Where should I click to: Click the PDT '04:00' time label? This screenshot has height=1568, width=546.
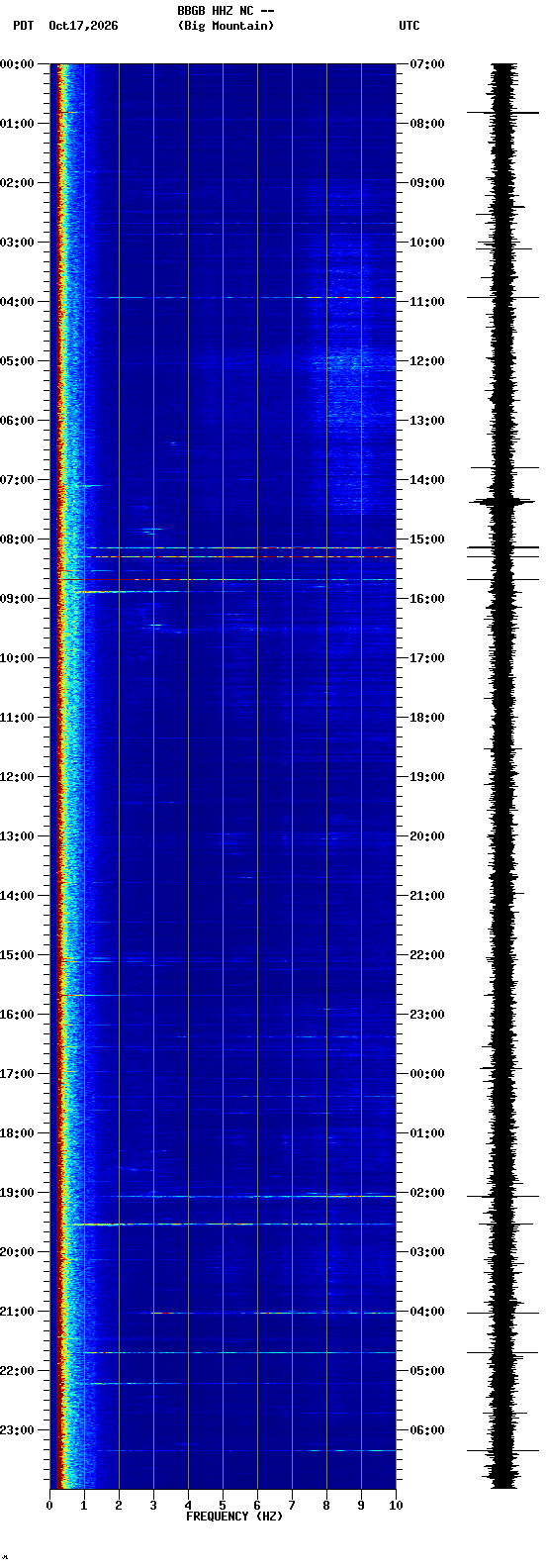[17, 301]
